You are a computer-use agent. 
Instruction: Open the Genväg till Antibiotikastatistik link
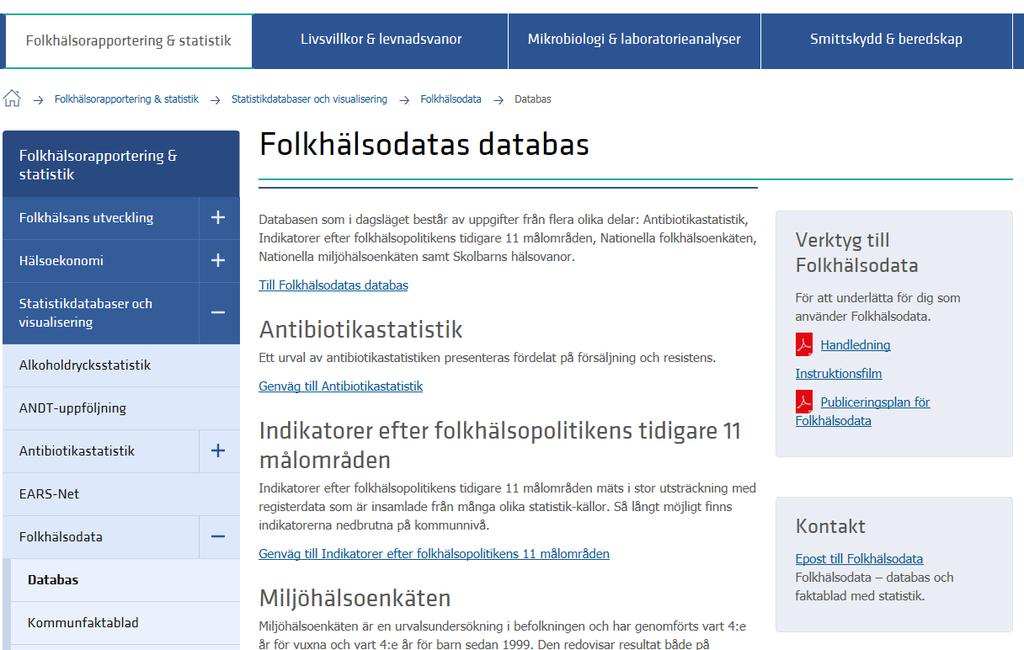pos(341,387)
